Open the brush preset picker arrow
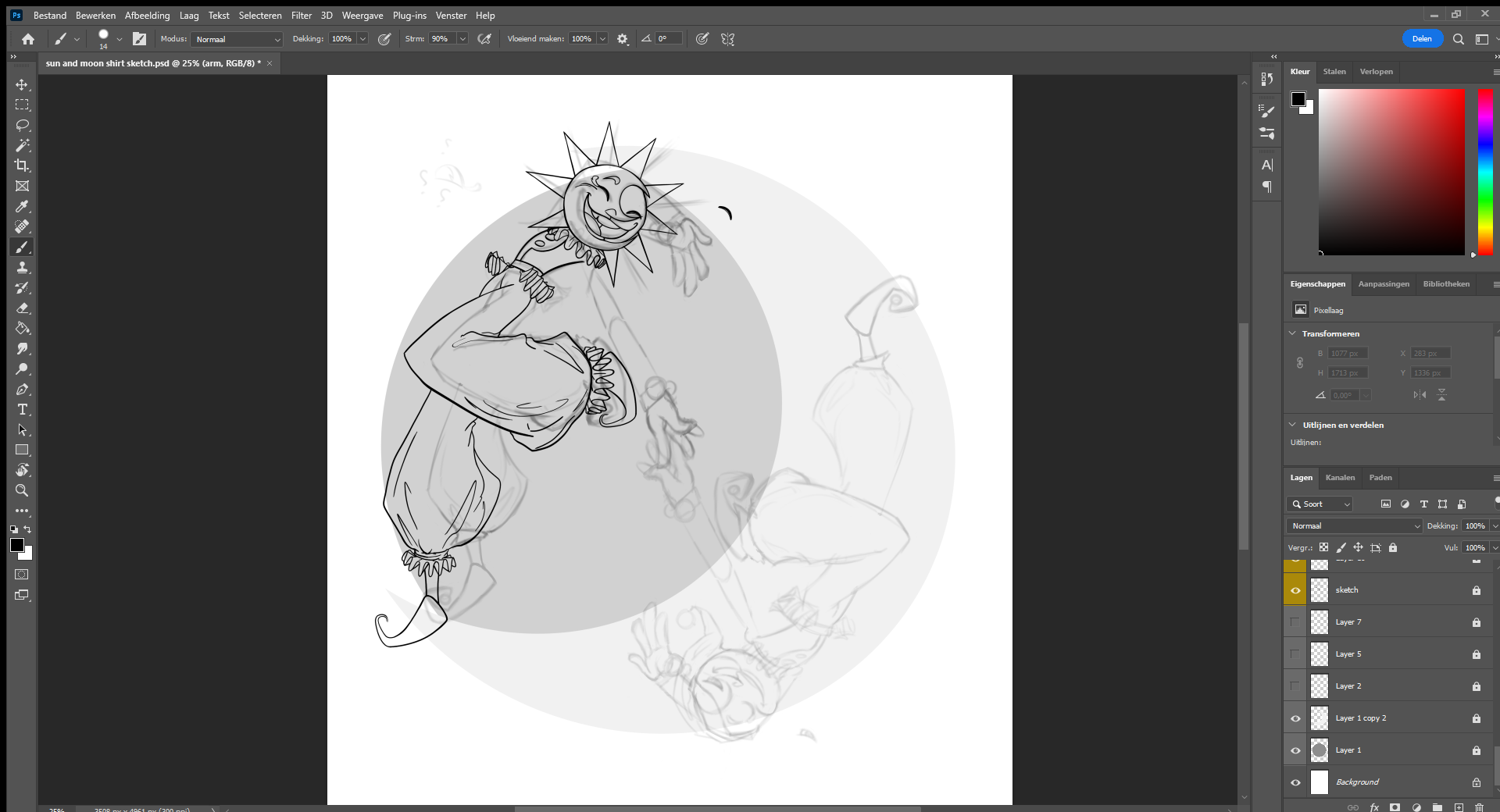This screenshot has width=1500, height=812. pyautogui.click(x=120, y=39)
